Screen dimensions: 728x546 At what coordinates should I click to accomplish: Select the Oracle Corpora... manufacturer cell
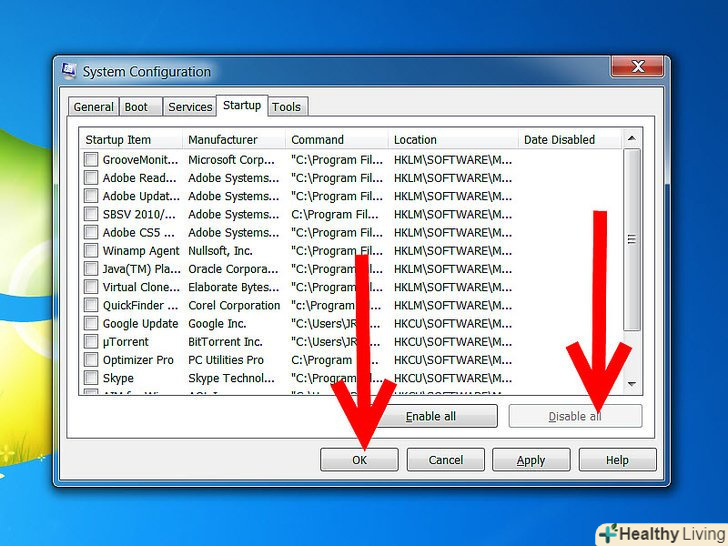[x=233, y=269]
